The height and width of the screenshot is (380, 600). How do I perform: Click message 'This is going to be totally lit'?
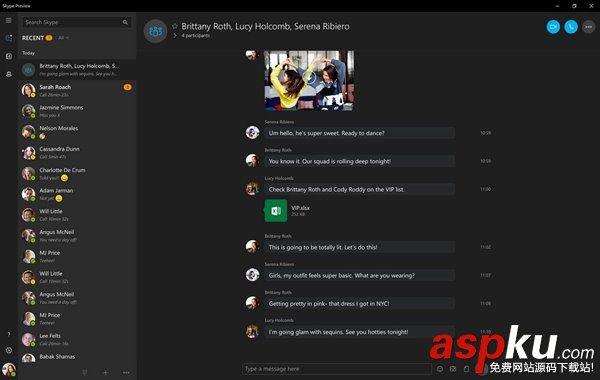[359, 247]
